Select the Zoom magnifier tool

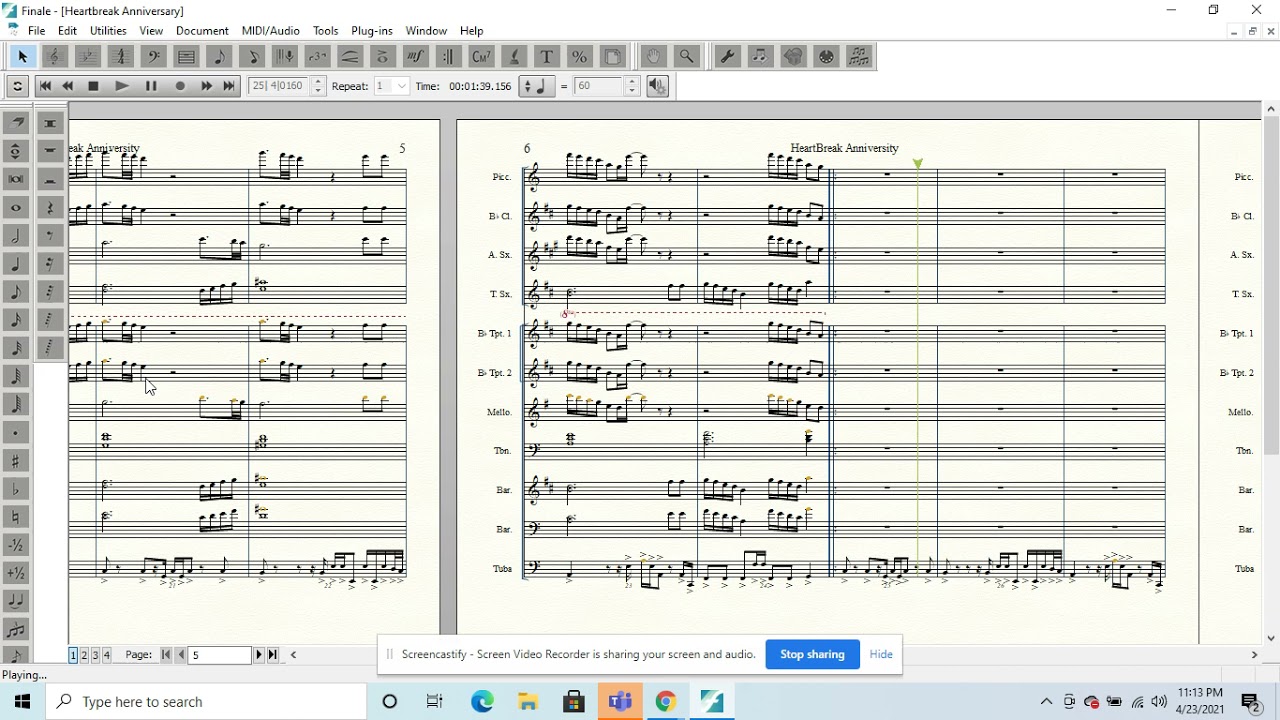(x=686, y=57)
